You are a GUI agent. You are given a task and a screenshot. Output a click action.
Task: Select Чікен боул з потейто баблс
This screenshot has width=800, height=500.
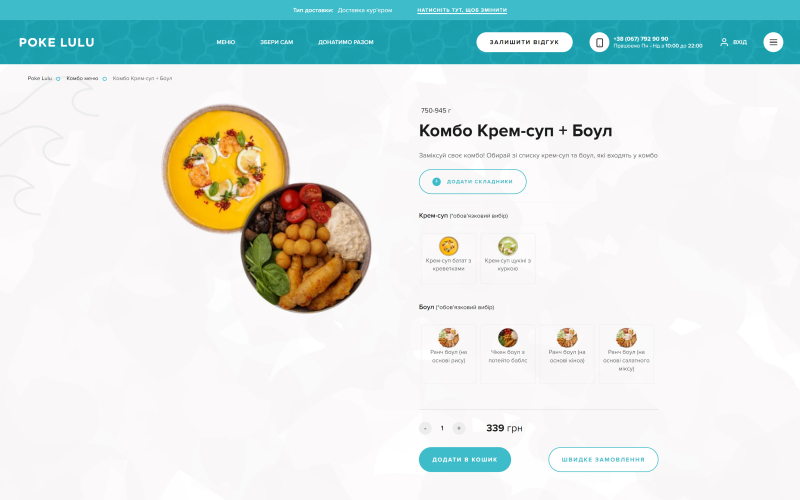(508, 354)
